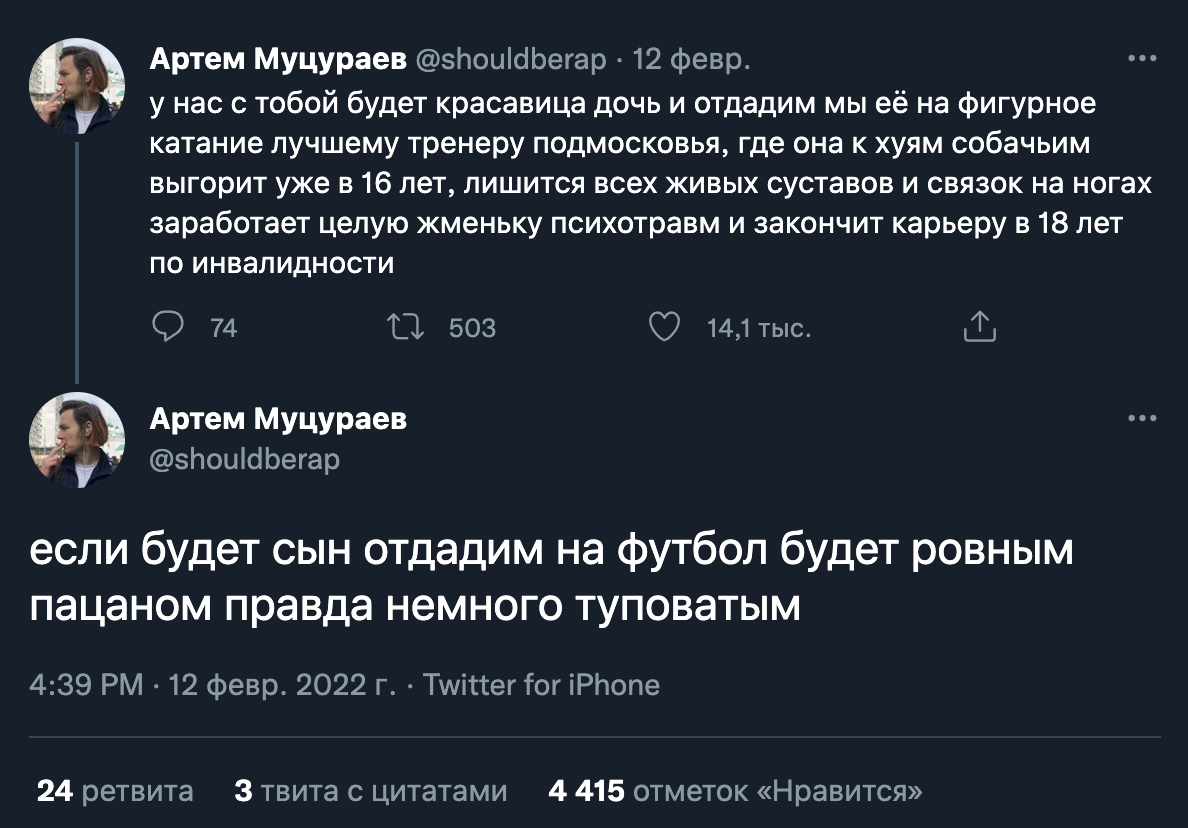The image size is (1188, 828).
Task: Open the "12 февр." date on first tweet
Action: [x=691, y=60]
